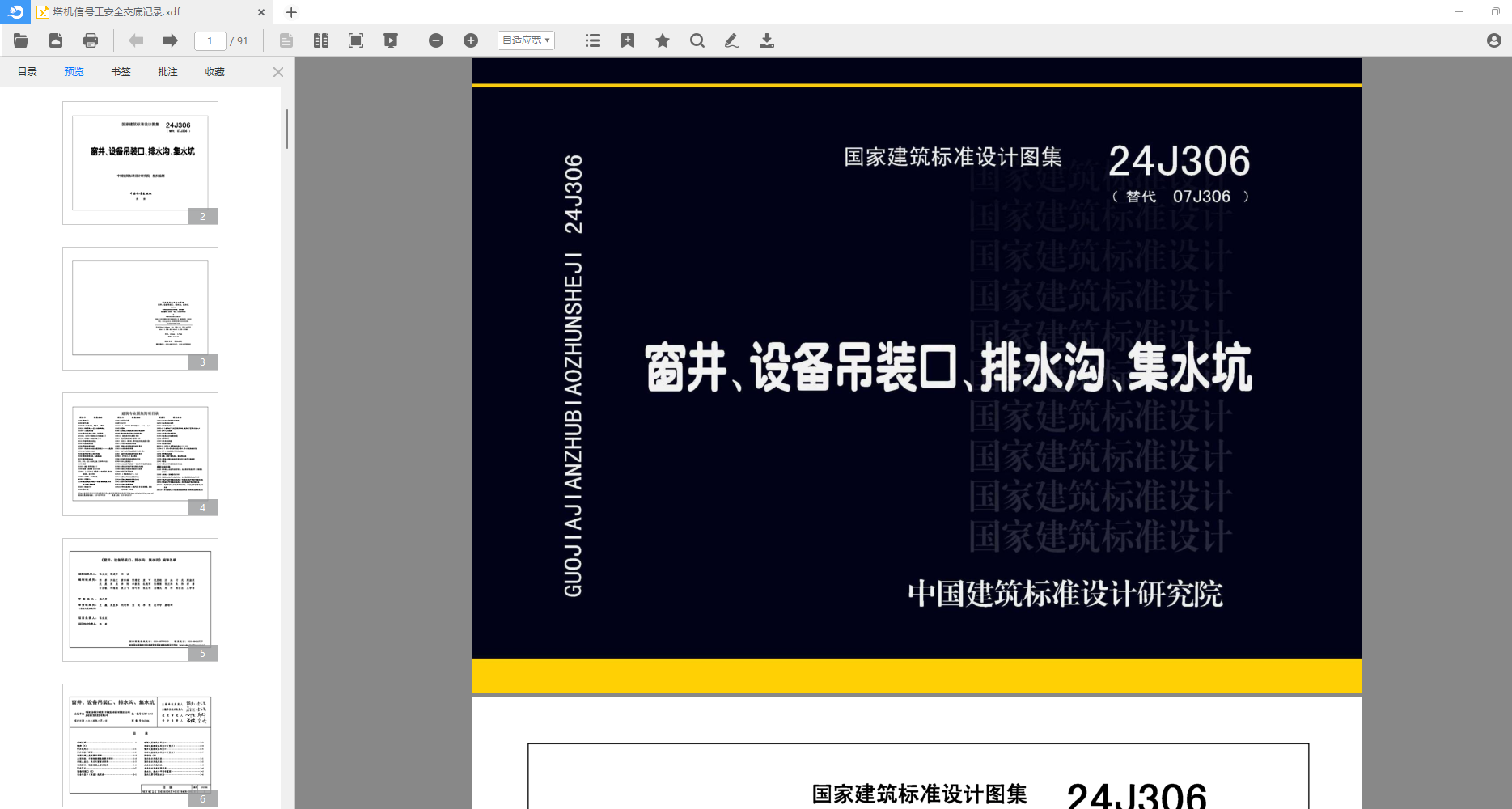
Task: Click the 国家建筑标准设计图集 heading on cover
Action: pyautogui.click(x=953, y=157)
